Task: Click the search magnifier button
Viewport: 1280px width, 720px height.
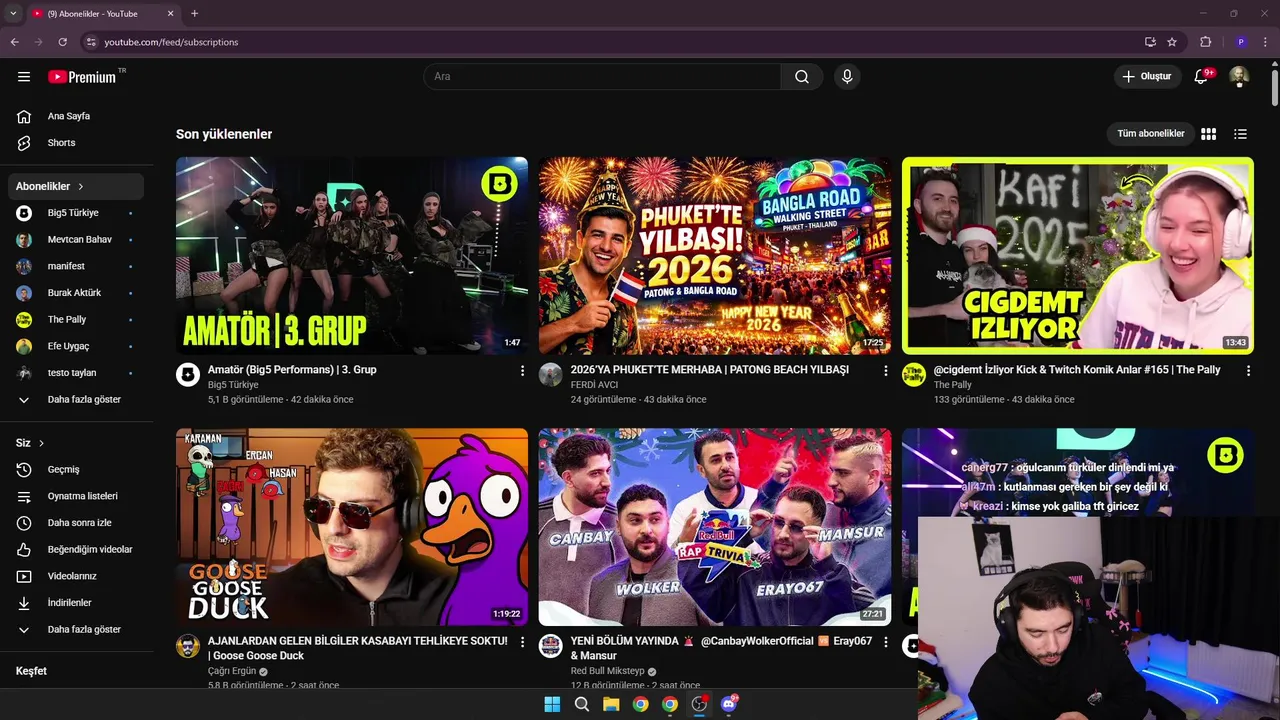Action: [x=802, y=77]
